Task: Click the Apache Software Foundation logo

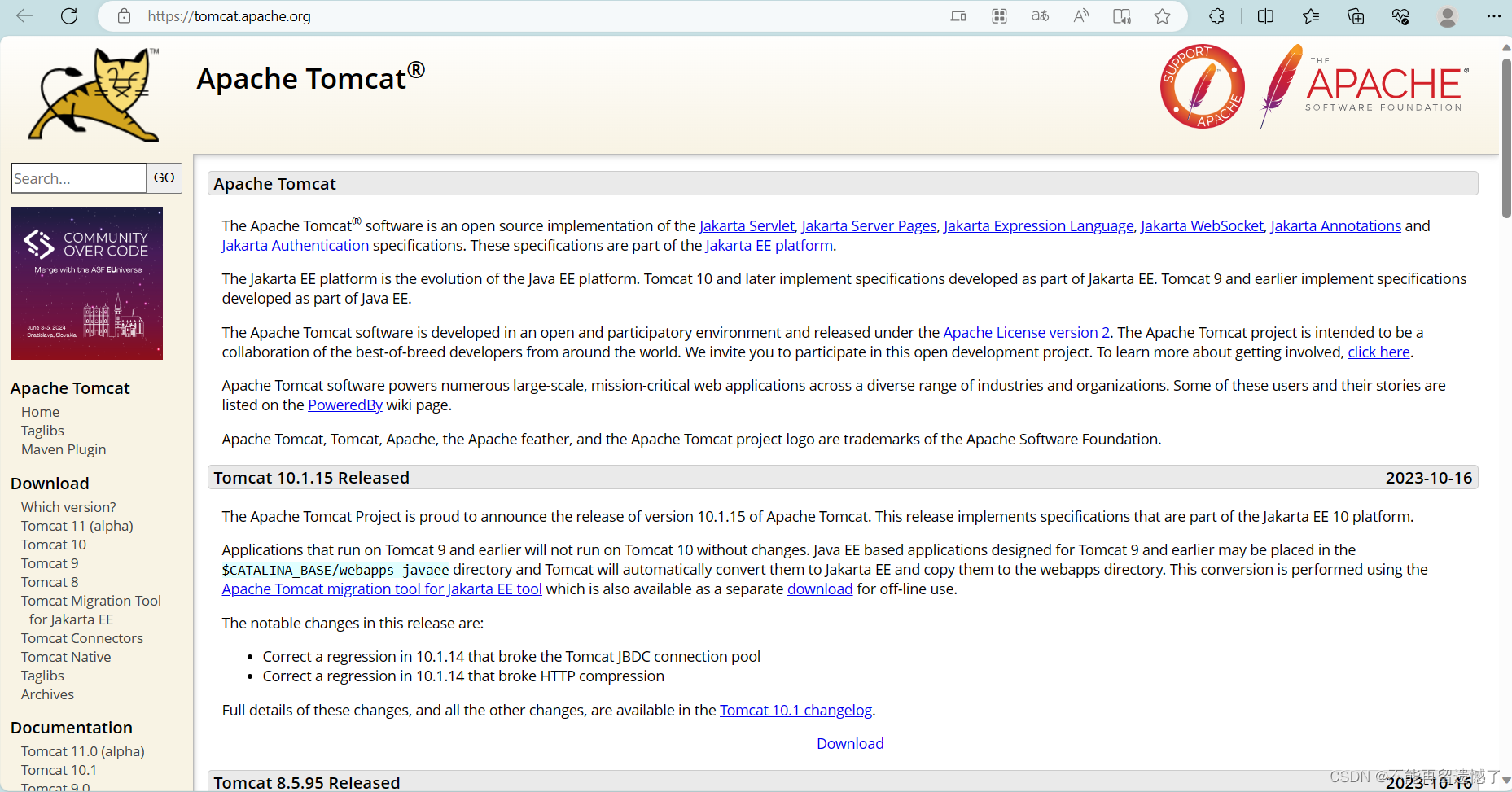Action: (x=1365, y=86)
